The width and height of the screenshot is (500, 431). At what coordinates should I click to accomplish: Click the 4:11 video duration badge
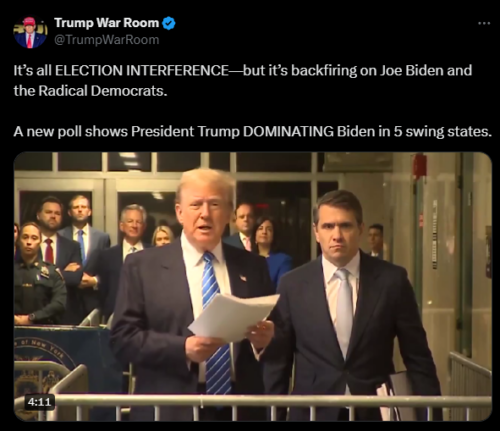pyautogui.click(x=39, y=402)
